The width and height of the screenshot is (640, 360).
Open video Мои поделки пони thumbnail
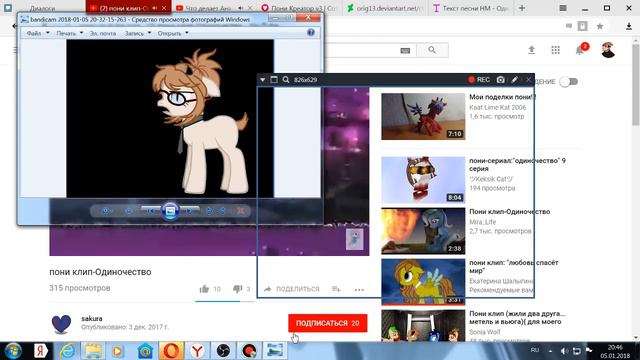423,116
